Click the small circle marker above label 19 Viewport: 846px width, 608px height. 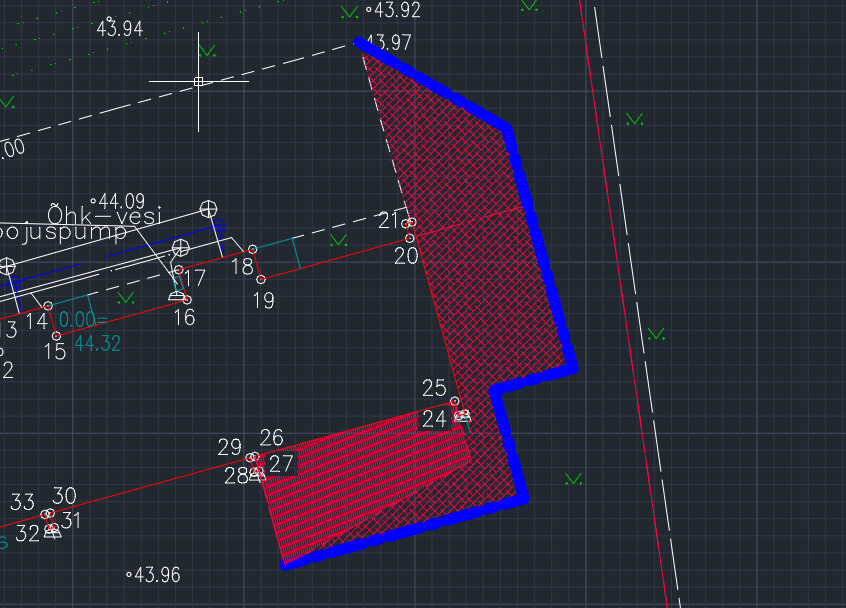click(261, 279)
